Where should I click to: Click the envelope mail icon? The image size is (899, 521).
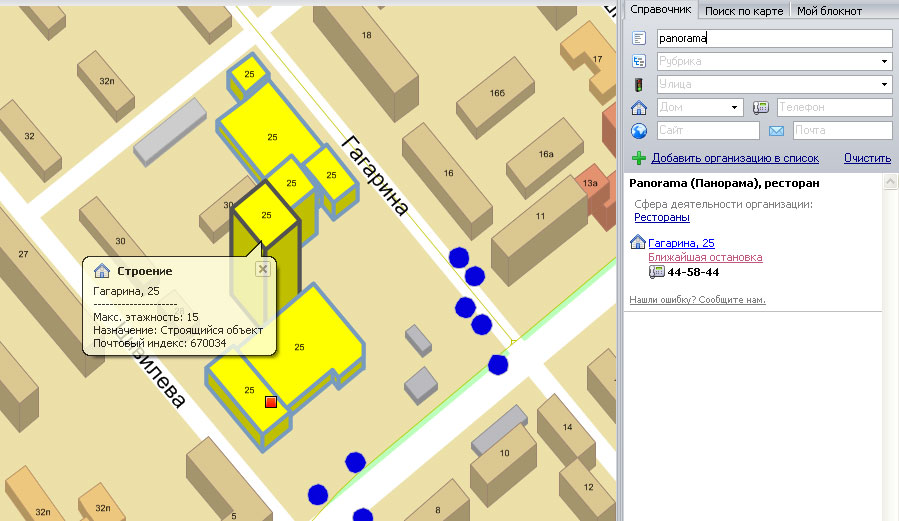click(x=776, y=131)
